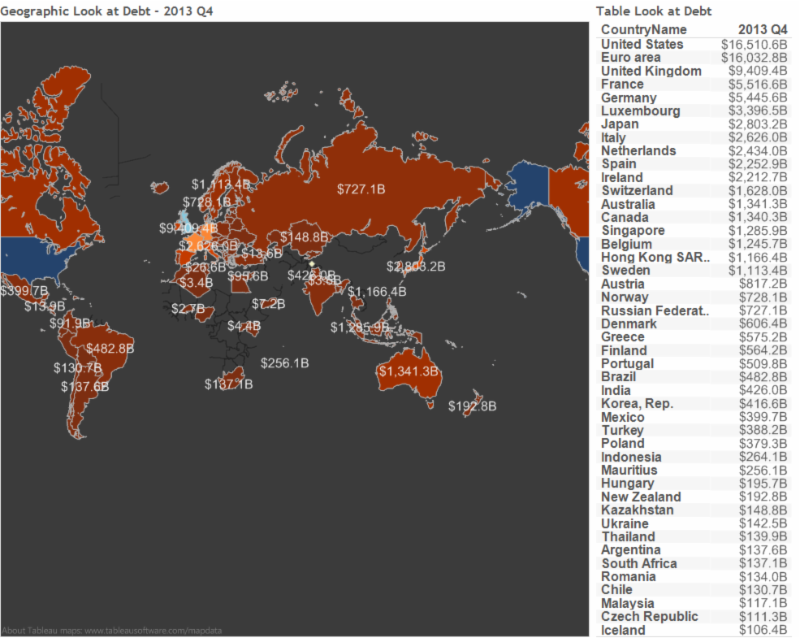This screenshot has height=638, width=800.
Task: Select the New Zealand row
Action: coord(694,497)
